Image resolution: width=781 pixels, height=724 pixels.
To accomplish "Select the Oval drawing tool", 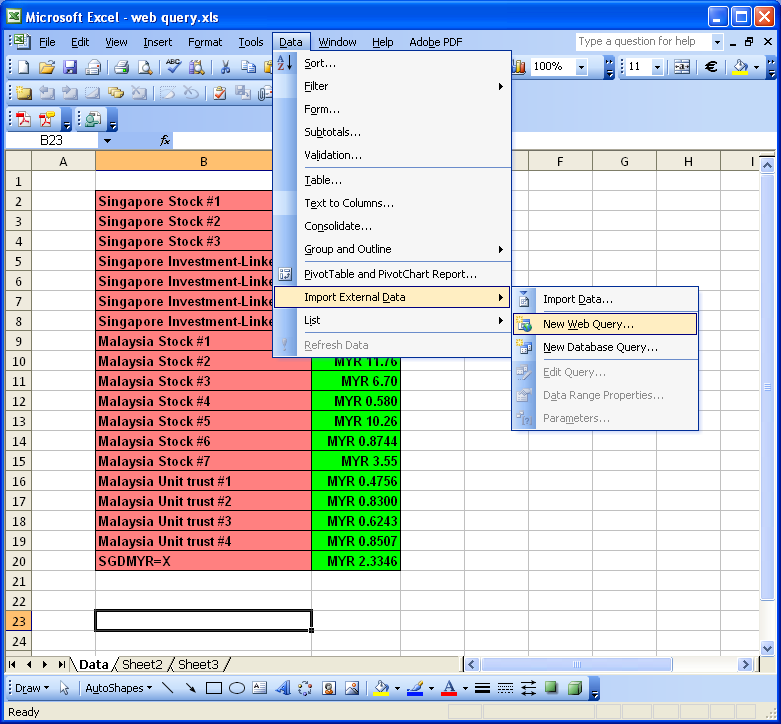I will pos(237,688).
